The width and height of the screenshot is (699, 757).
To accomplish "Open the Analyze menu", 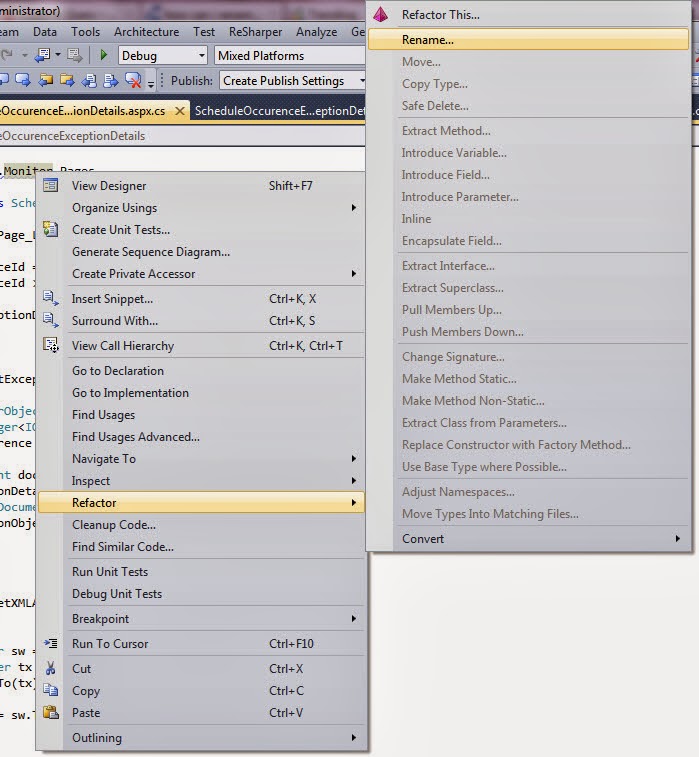I will (x=317, y=32).
